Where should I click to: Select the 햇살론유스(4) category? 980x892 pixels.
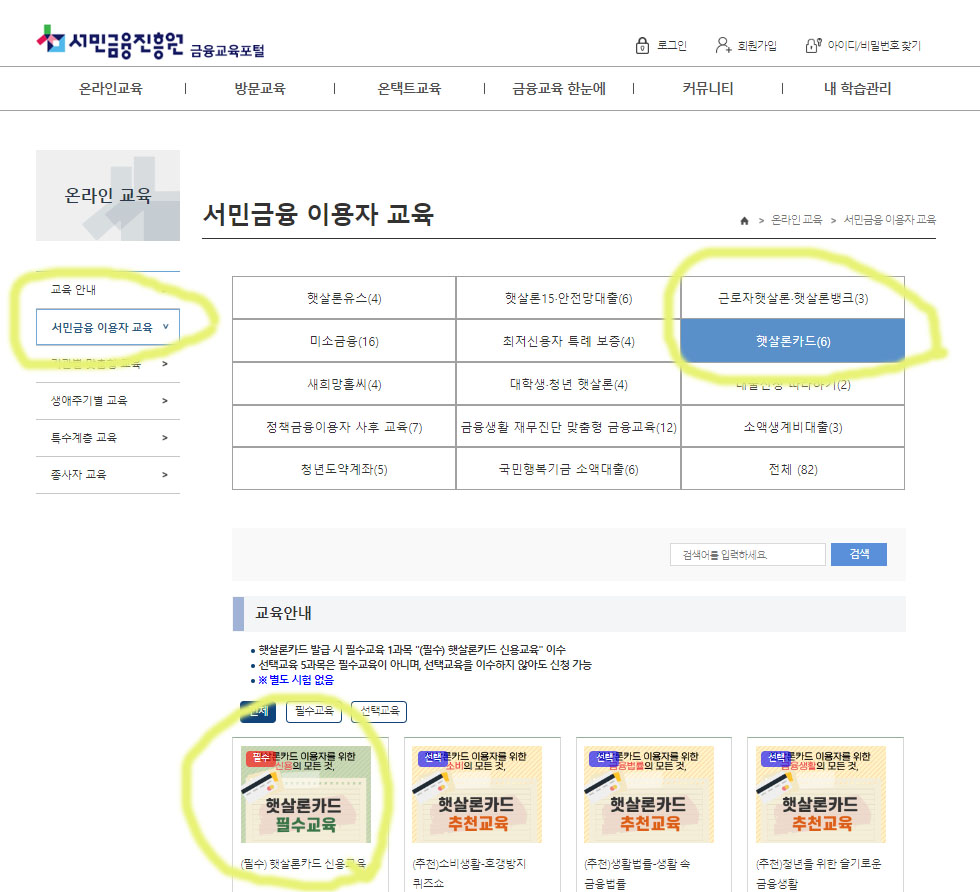coord(344,298)
